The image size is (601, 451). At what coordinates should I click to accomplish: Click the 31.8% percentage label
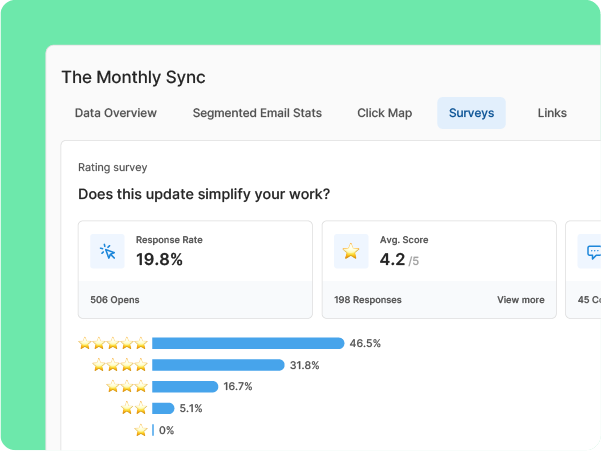point(304,365)
